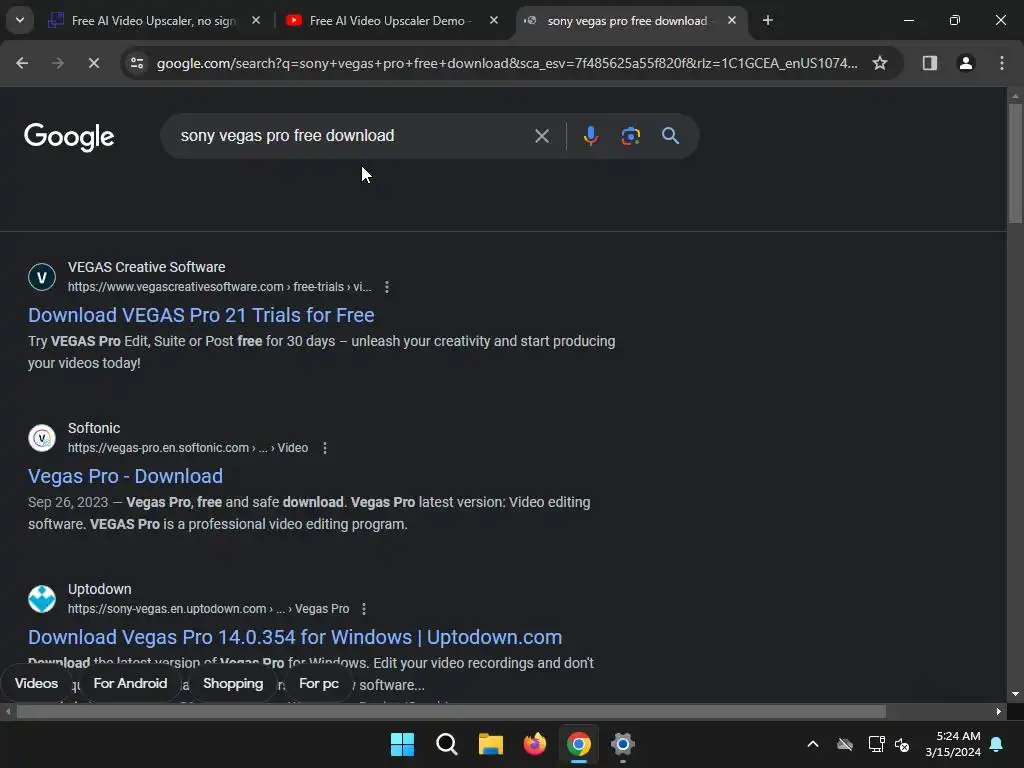This screenshot has height=768, width=1024.
Task: Open Settings gear app in the taskbar
Action: (x=623, y=744)
